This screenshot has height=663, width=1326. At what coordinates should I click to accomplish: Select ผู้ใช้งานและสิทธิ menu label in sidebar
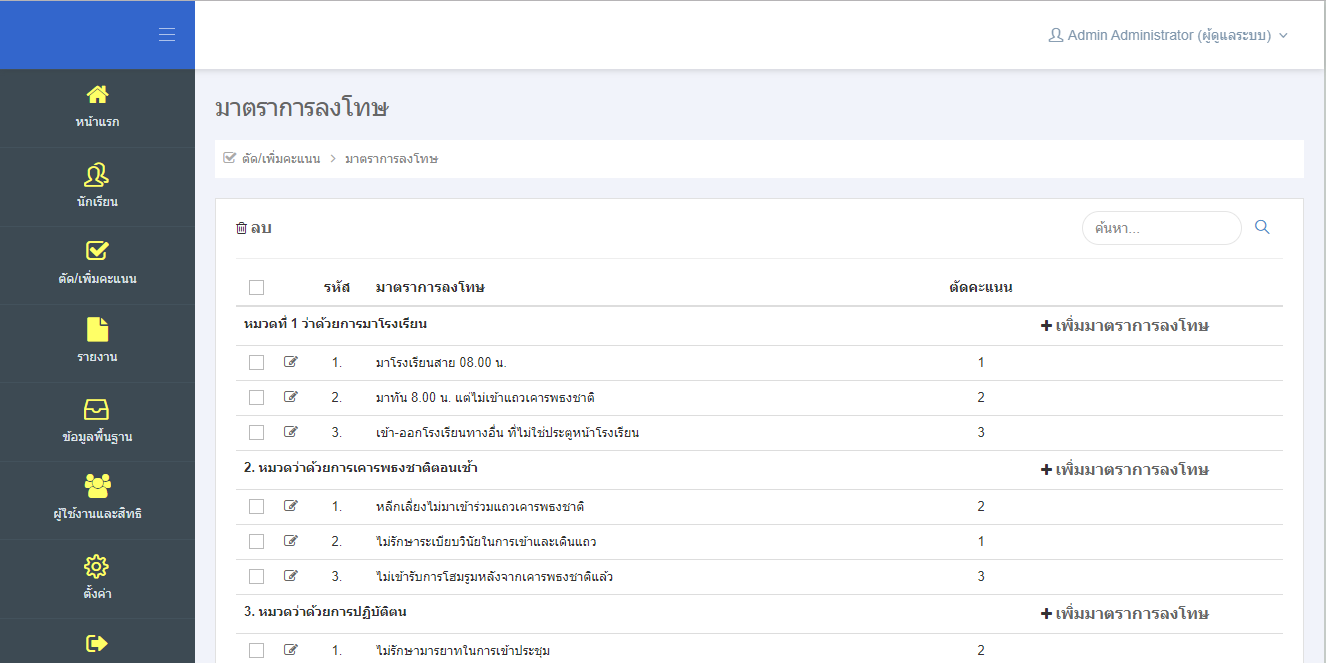point(97,514)
